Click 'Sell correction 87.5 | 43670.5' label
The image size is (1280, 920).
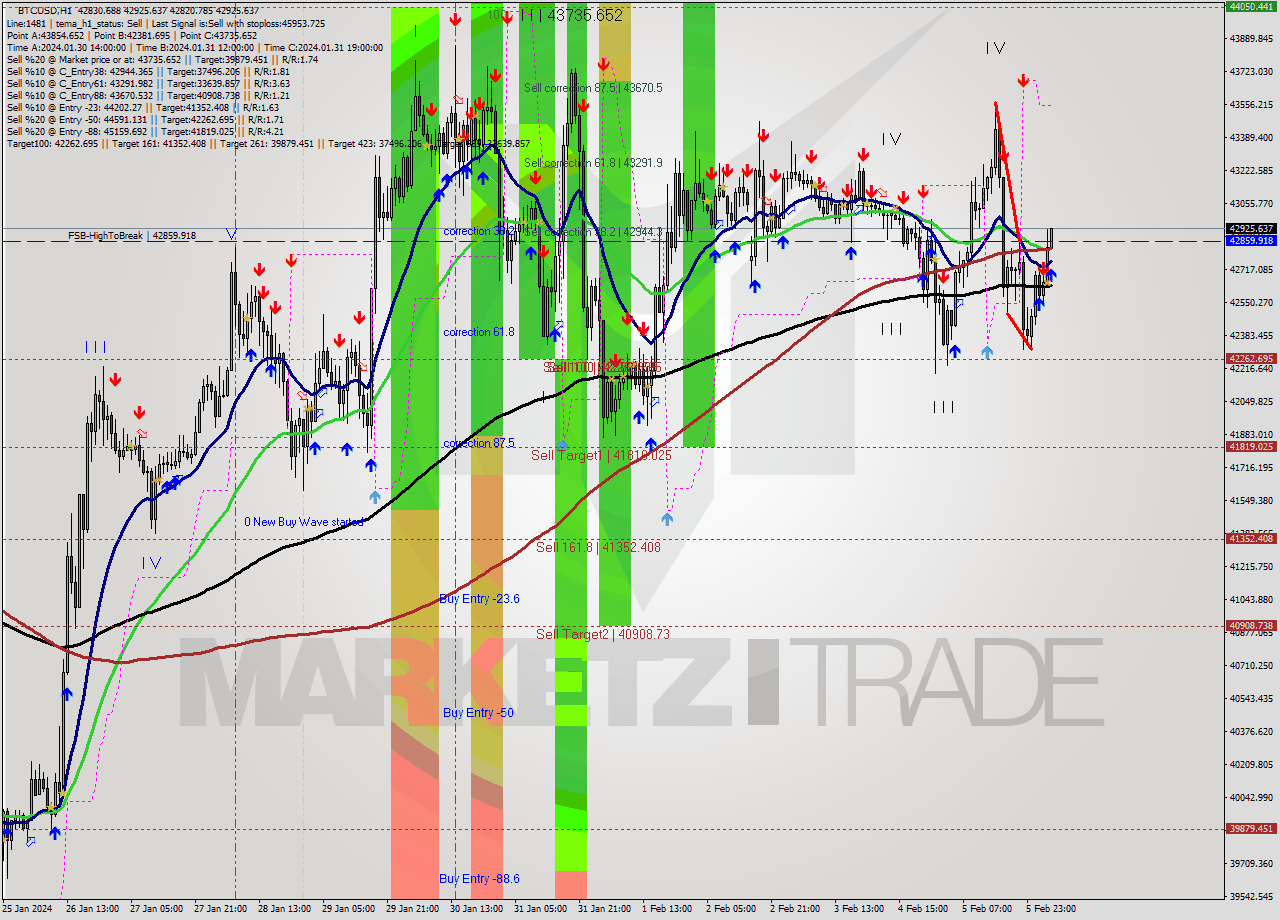[x=593, y=88]
